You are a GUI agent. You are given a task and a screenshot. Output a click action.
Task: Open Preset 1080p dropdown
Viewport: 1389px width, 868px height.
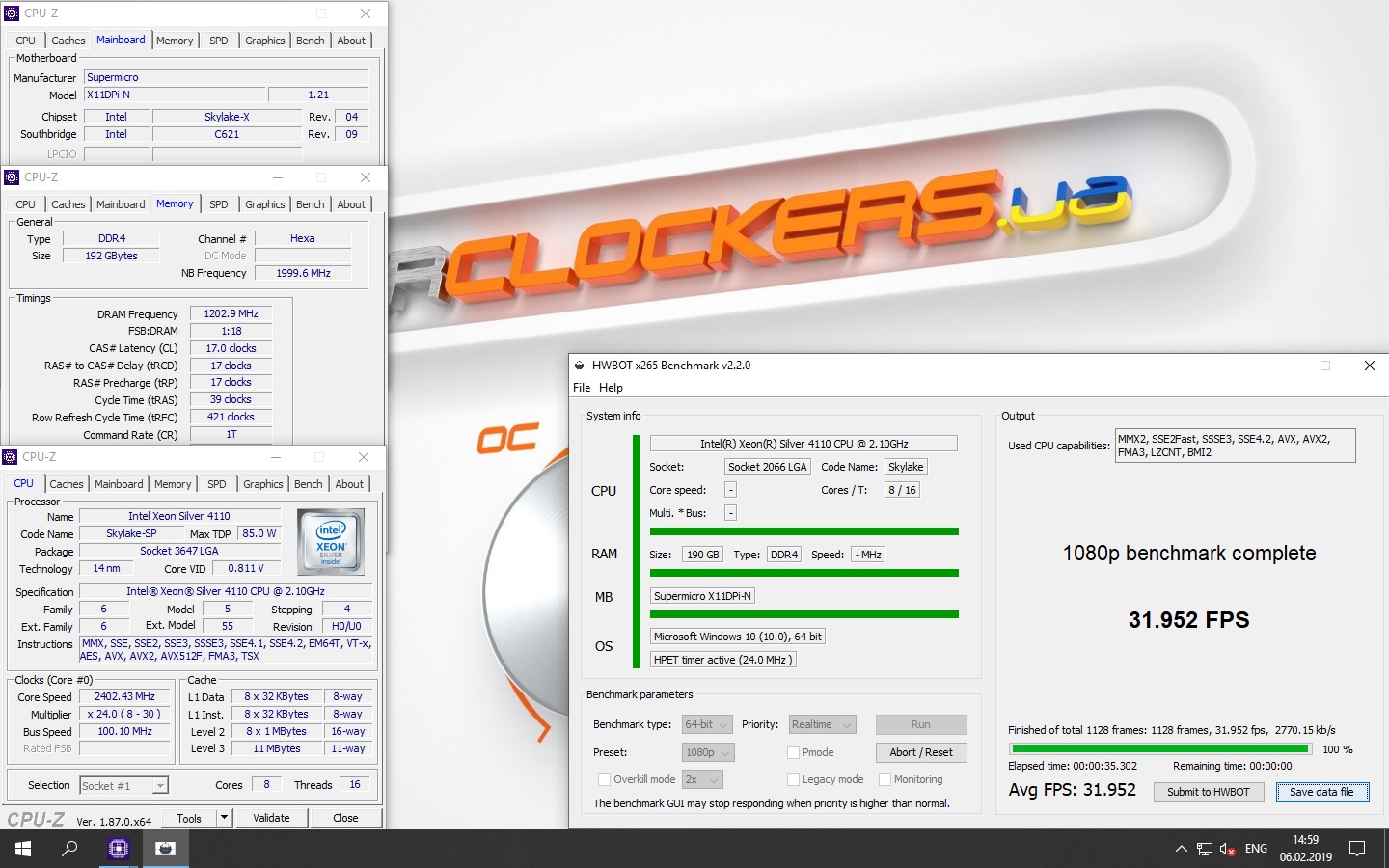pyautogui.click(x=708, y=752)
